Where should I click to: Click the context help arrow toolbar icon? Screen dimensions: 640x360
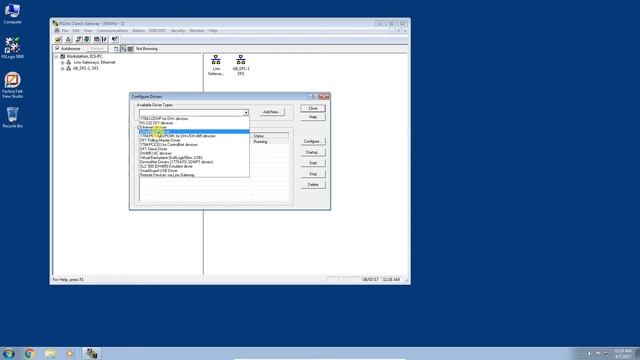click(x=115, y=39)
